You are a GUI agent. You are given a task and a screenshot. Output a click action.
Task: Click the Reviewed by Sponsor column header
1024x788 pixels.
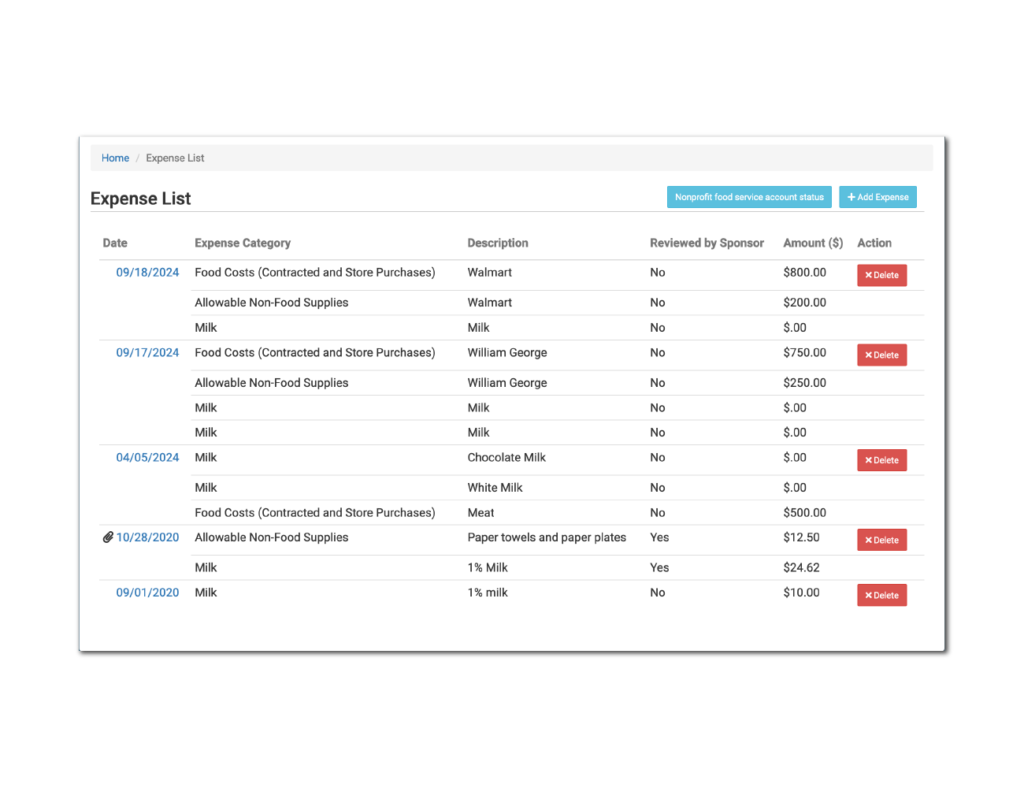tap(706, 242)
